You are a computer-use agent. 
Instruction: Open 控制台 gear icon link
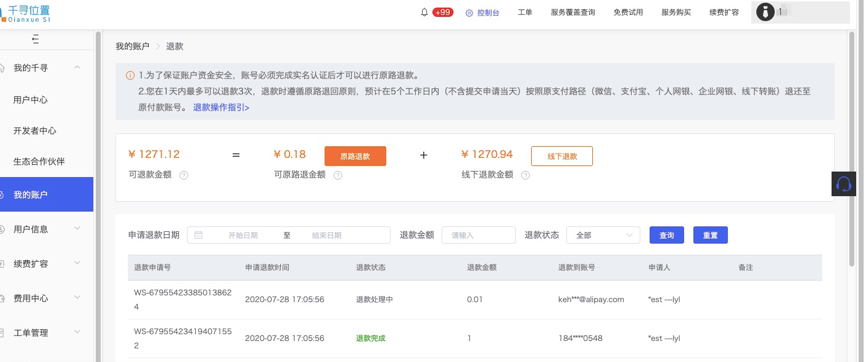(482, 13)
